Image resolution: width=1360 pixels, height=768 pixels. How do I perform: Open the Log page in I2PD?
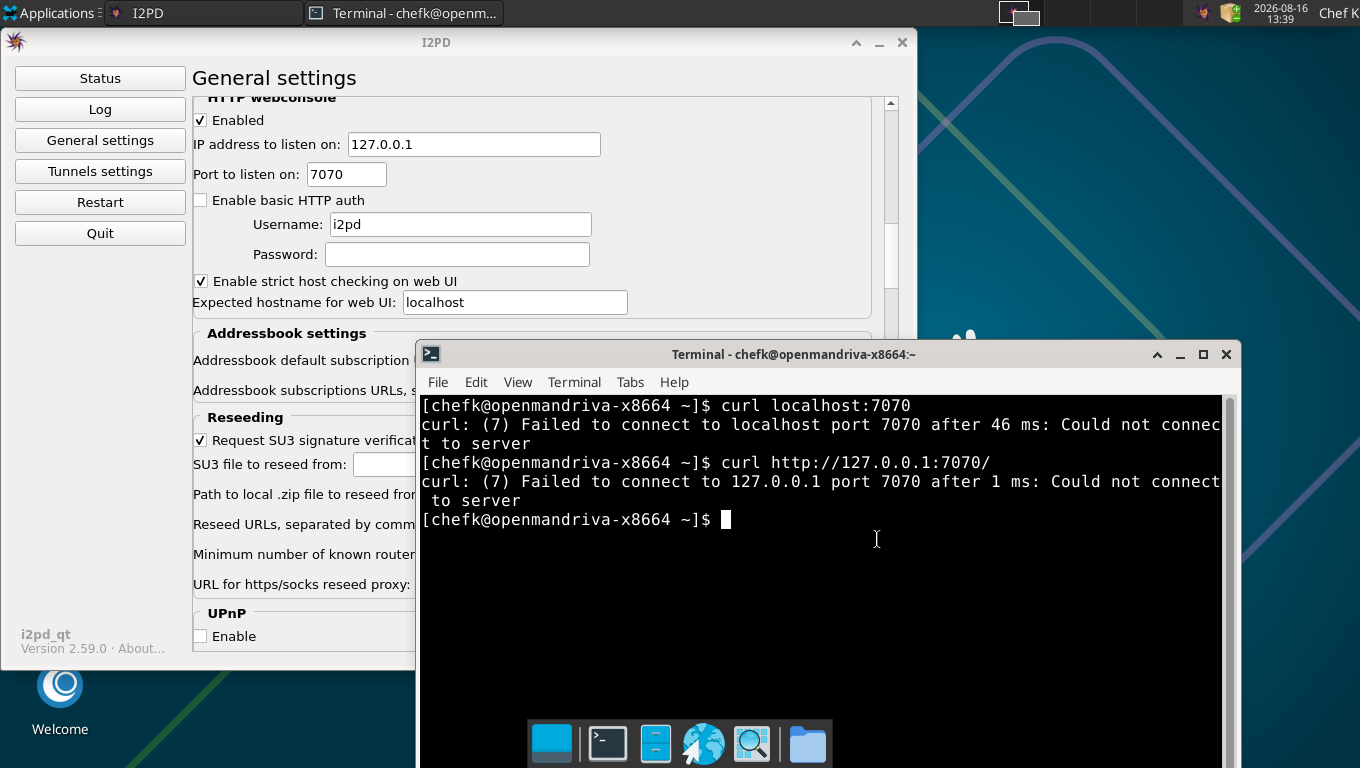100,109
